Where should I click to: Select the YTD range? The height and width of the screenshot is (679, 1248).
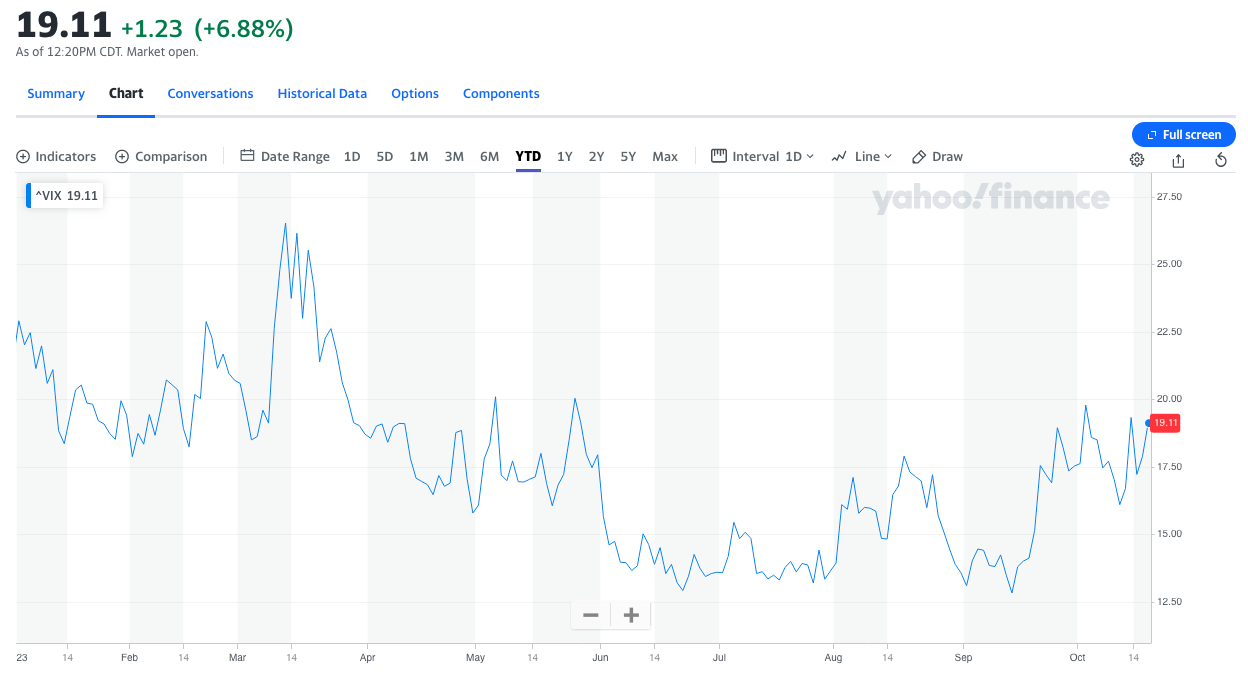pos(528,156)
